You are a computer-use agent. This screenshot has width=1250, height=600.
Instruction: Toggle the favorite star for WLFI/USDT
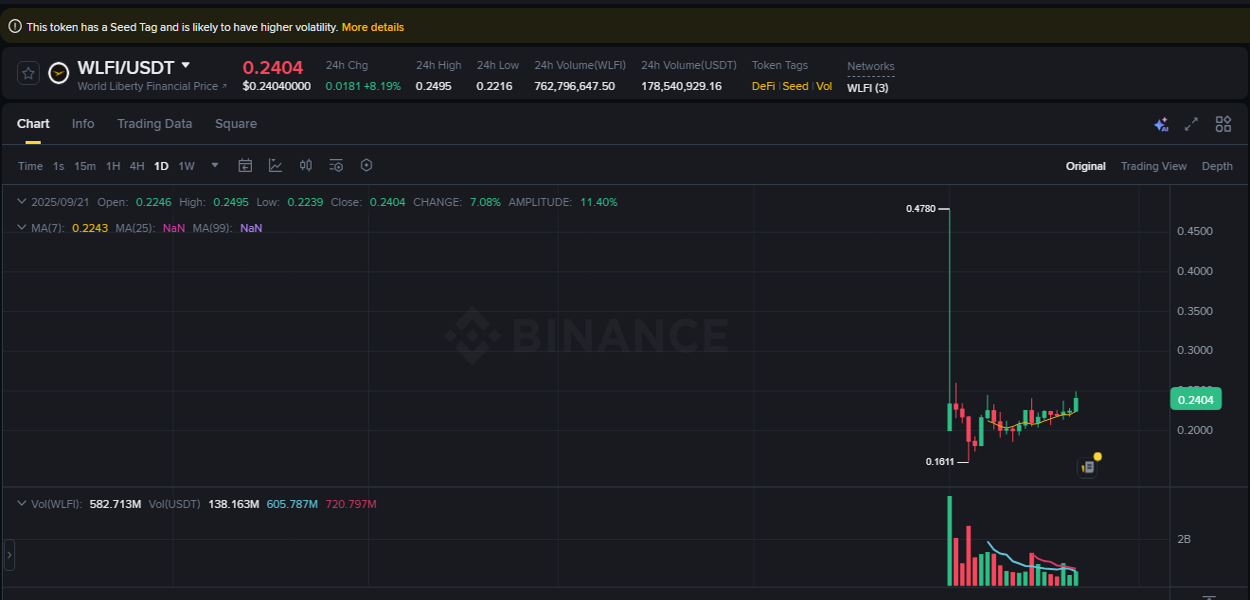(27, 73)
